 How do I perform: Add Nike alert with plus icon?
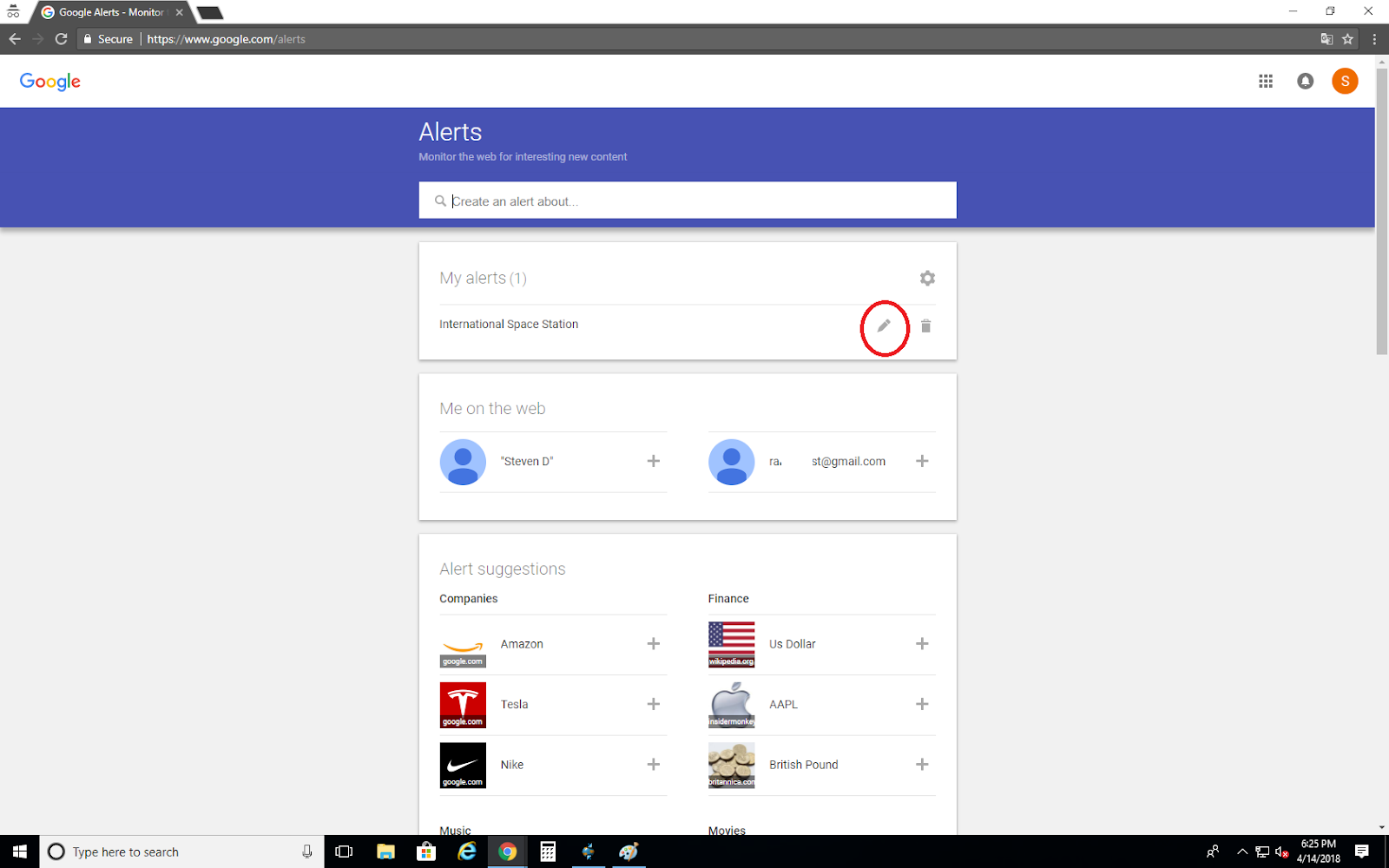pyautogui.click(x=654, y=764)
